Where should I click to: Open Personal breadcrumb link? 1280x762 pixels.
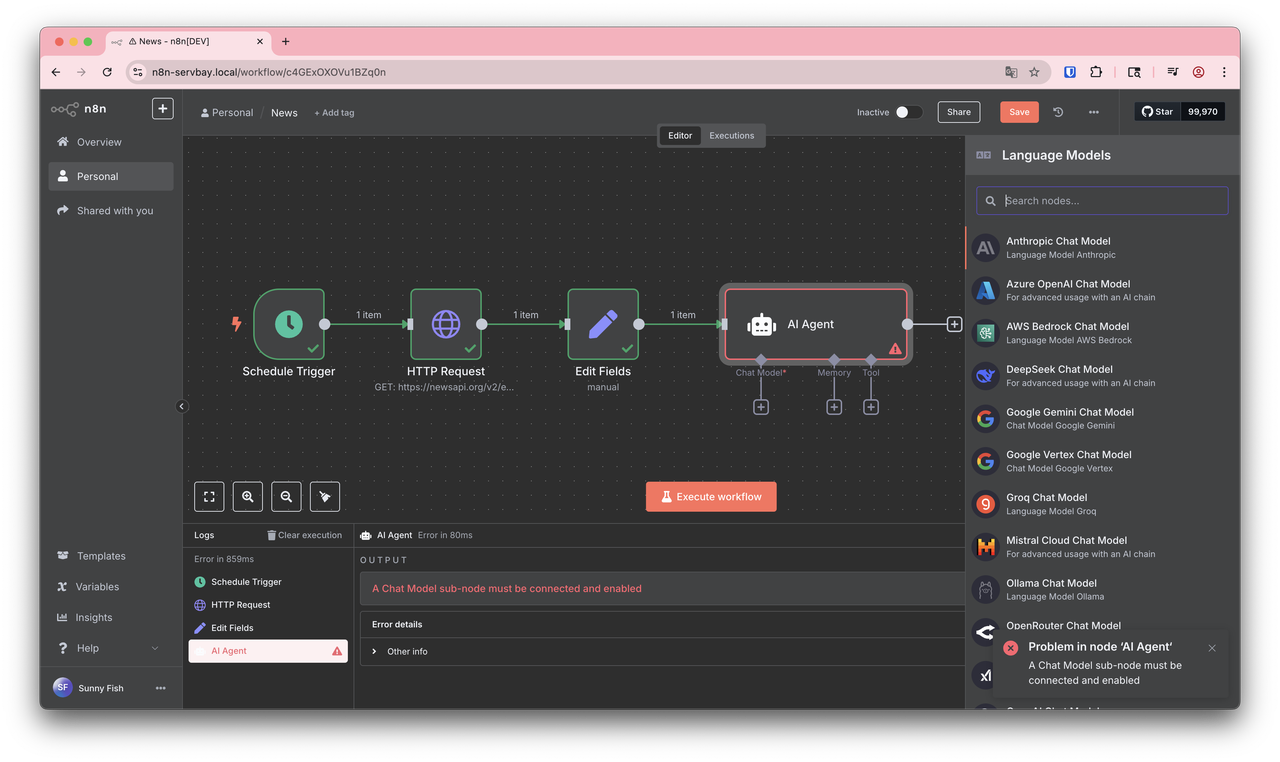[227, 113]
